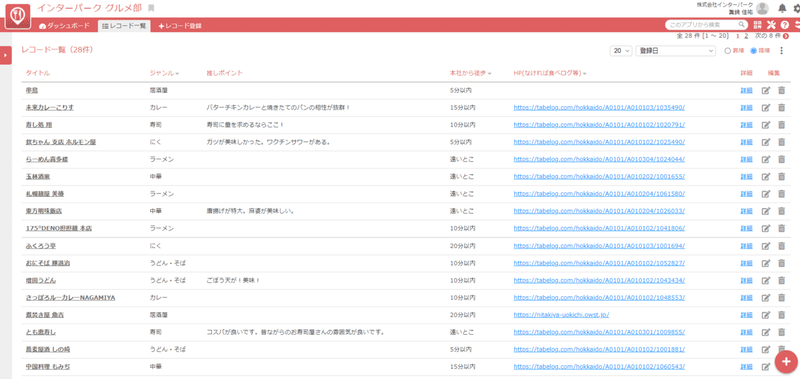This screenshot has width=800, height=379.
Task: Click the ごぼう天が！美味！ comment cell
Action: (233, 280)
